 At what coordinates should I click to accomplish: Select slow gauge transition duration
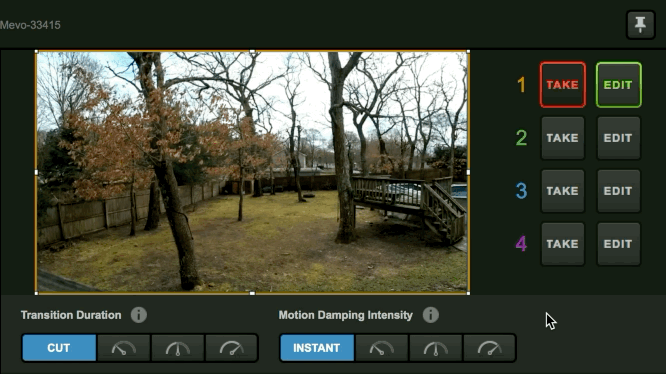pos(124,348)
